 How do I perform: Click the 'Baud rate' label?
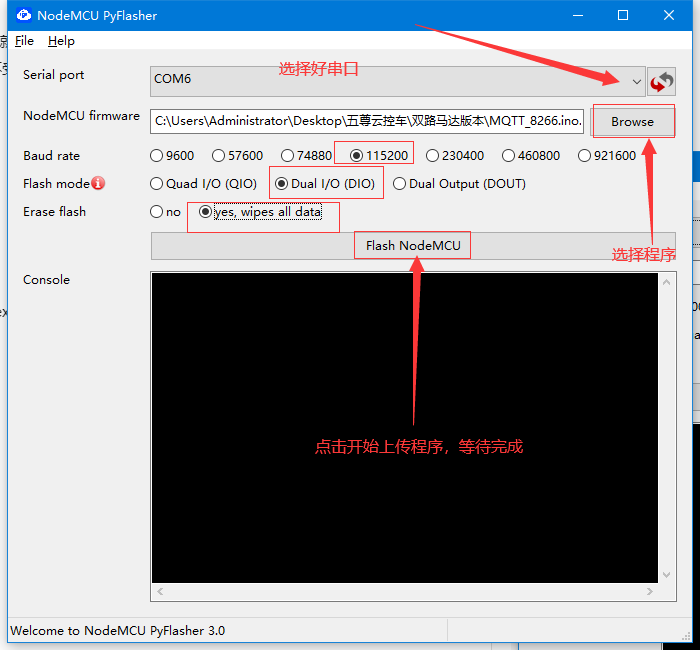coord(51,155)
